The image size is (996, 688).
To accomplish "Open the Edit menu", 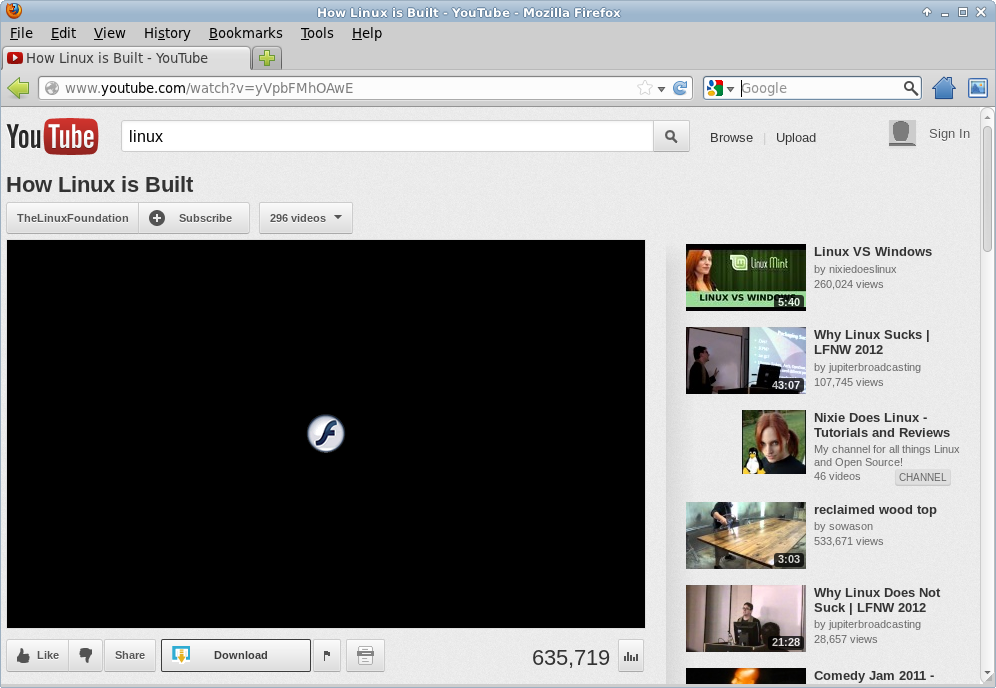I will [64, 33].
